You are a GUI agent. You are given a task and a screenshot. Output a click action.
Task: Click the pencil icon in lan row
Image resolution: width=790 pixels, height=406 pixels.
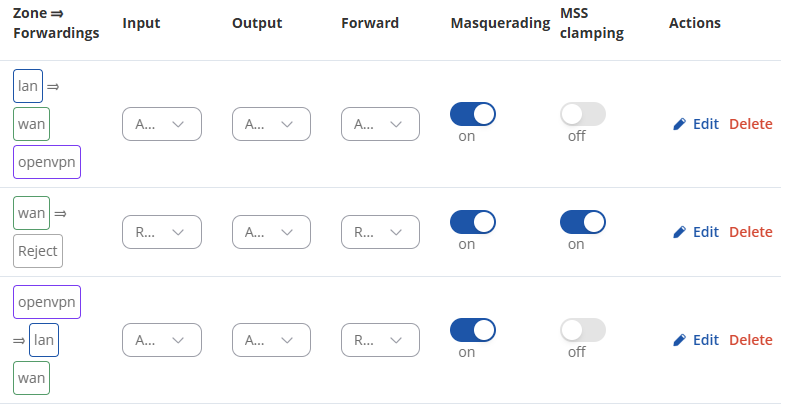(680, 124)
